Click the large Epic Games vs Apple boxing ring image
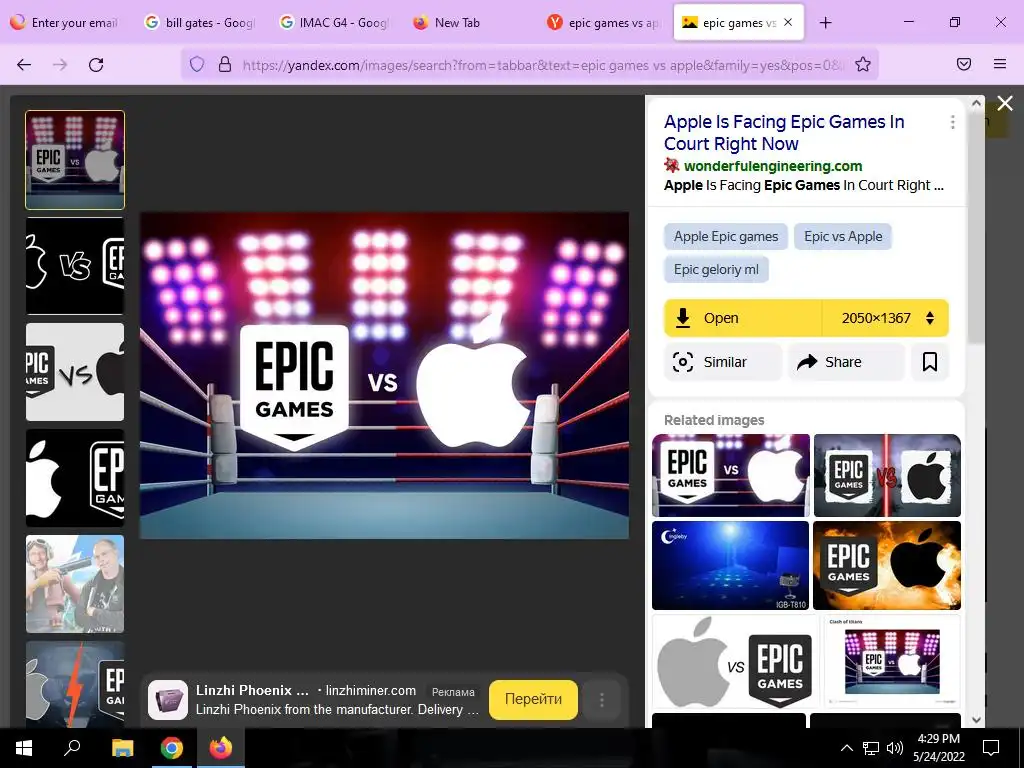Screen dimensions: 1024x768 coord(385,376)
